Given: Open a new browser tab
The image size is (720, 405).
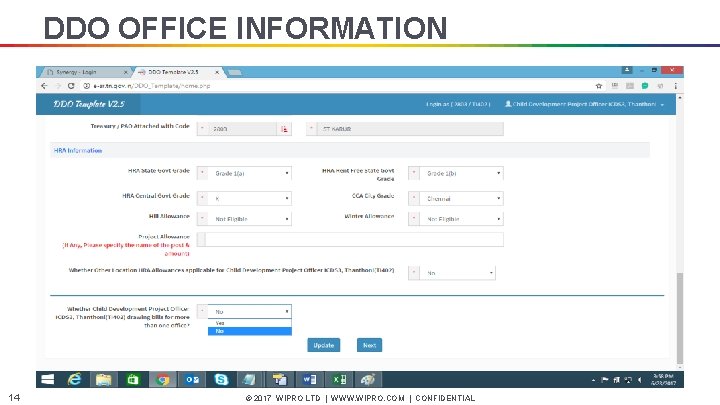Looking at the screenshot, I should (x=234, y=72).
